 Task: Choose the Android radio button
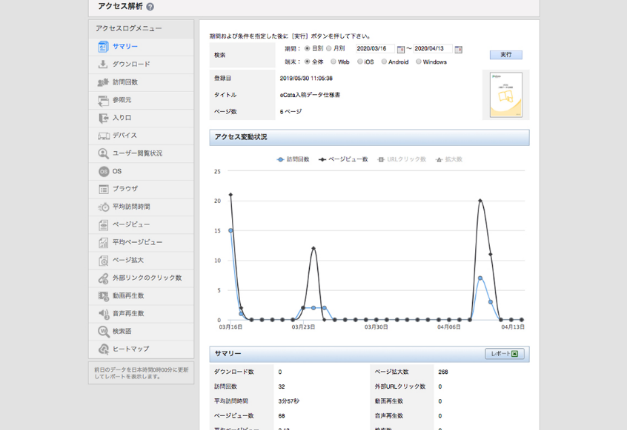click(x=383, y=62)
